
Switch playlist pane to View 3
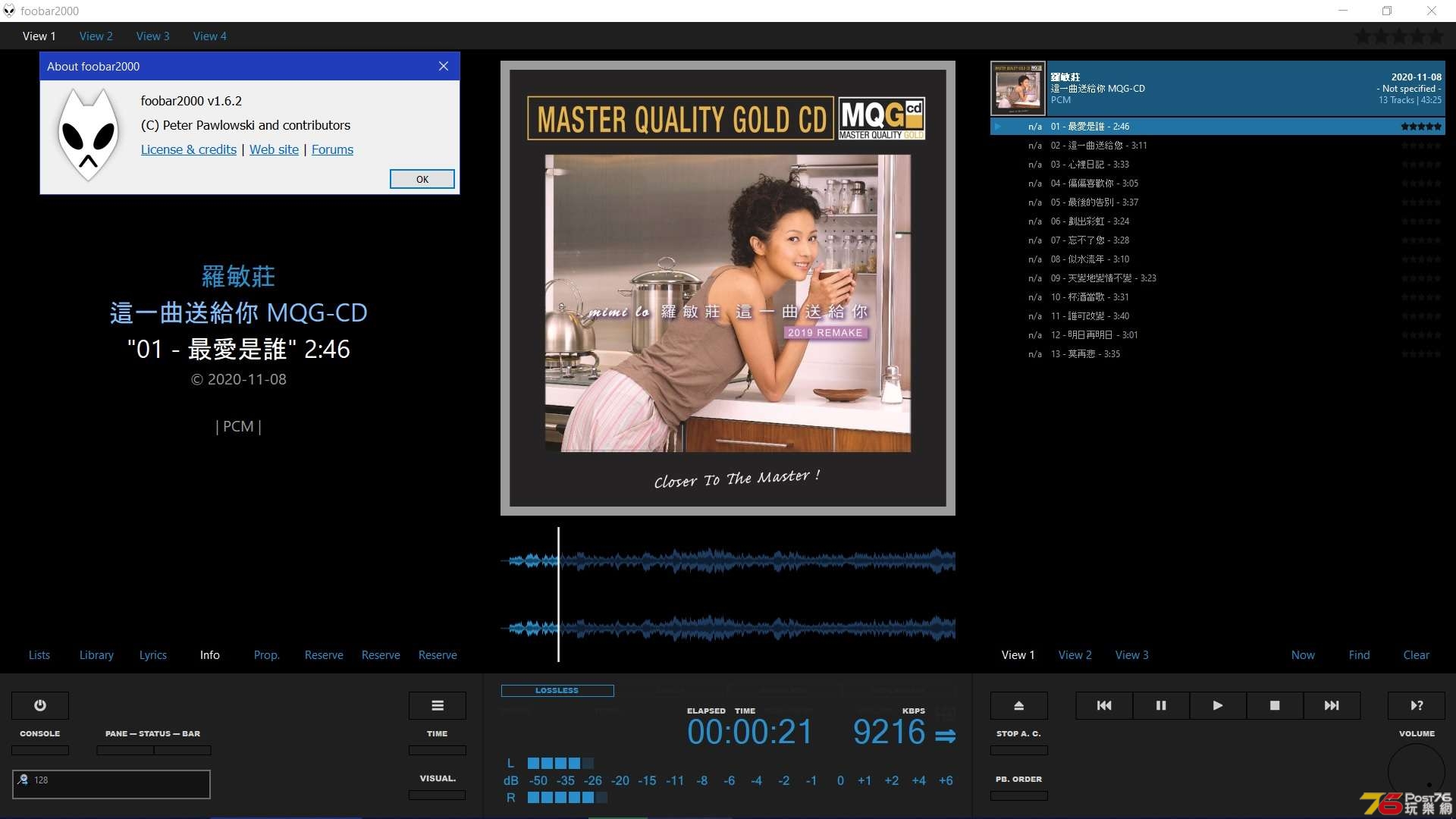tap(1132, 654)
